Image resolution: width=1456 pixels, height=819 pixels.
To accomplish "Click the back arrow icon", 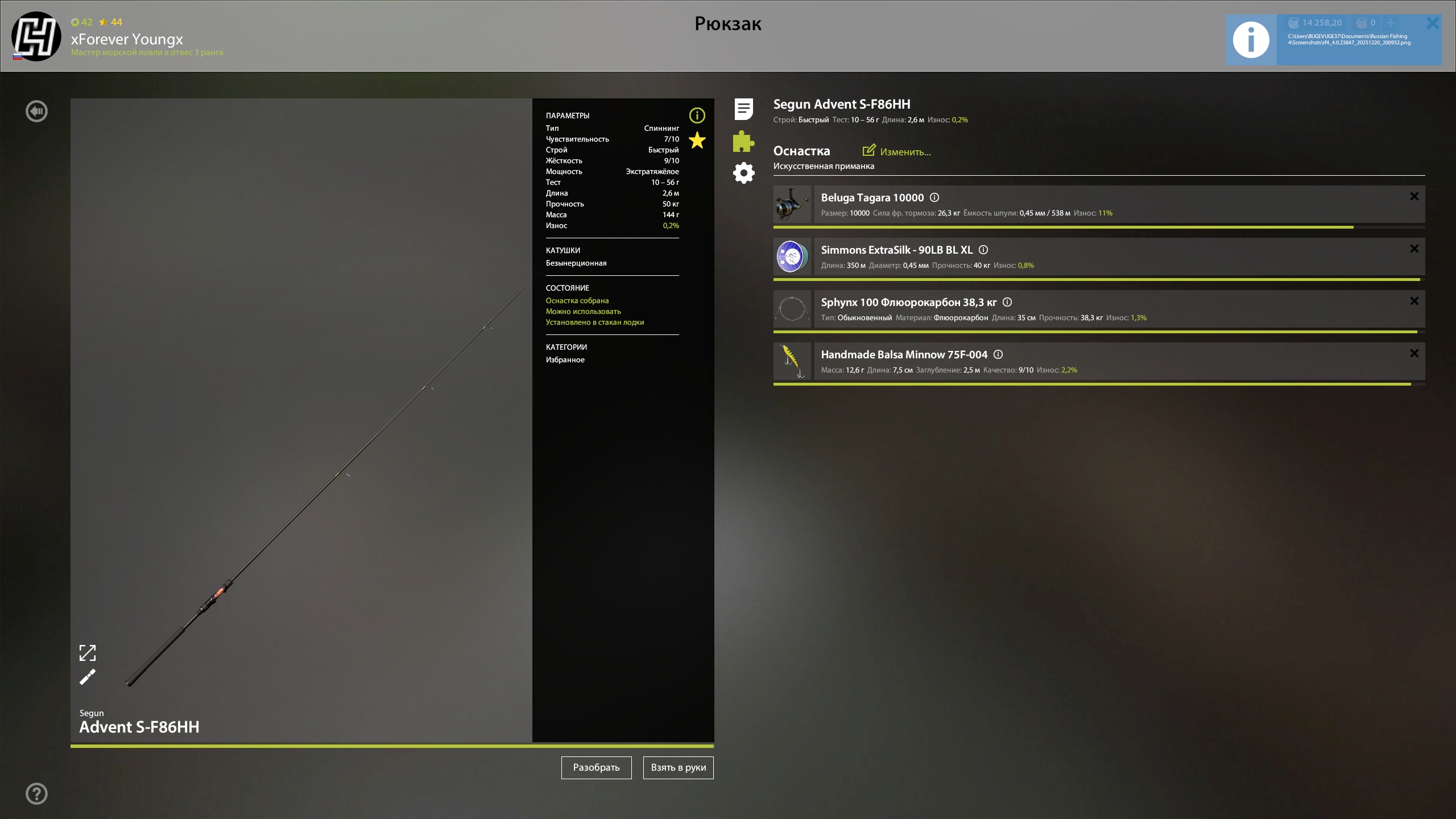I will pyautogui.click(x=37, y=111).
